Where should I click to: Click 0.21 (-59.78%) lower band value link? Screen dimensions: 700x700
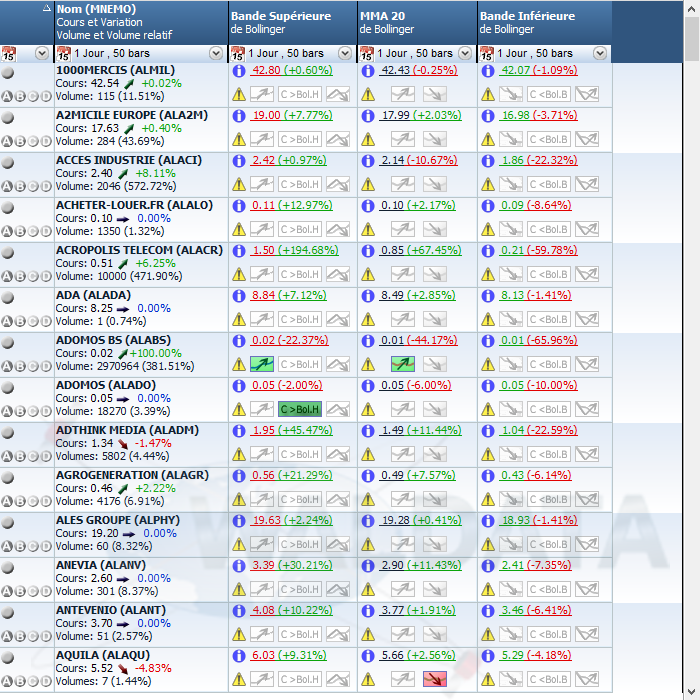(538, 250)
